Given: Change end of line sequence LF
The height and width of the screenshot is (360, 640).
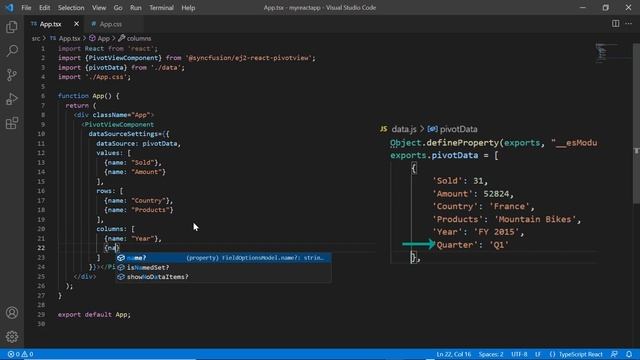Looking at the screenshot, I should [538, 354].
